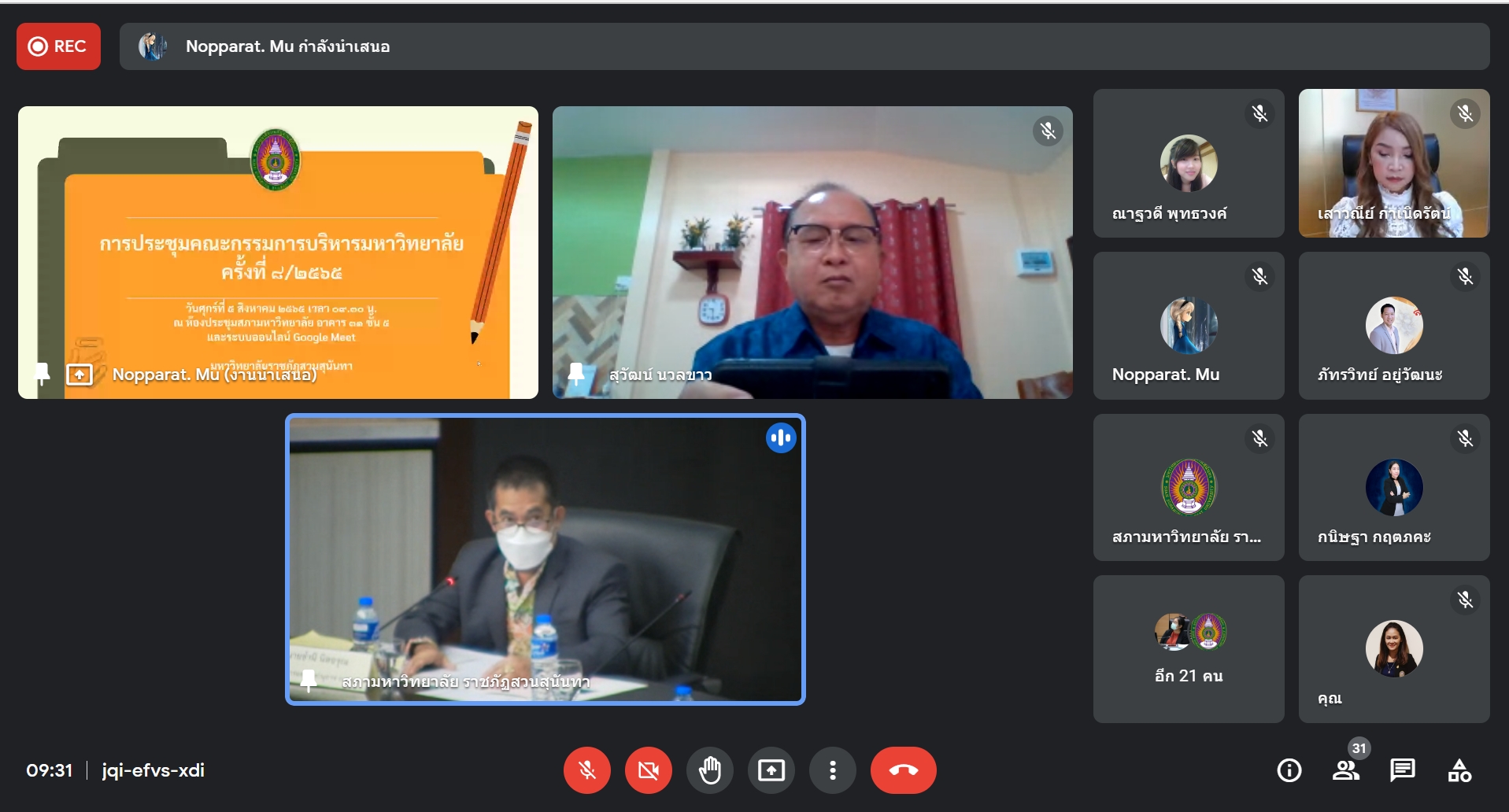The image size is (1509, 812).
Task: Click the meeting code jqi-efvs-xdi
Action: pos(153,770)
